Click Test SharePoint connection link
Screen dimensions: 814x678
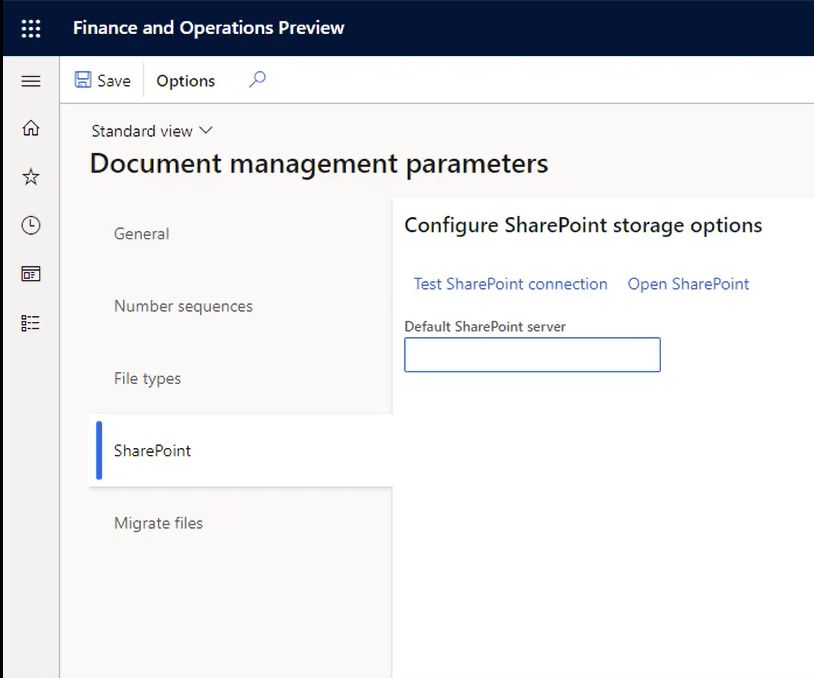(x=510, y=284)
